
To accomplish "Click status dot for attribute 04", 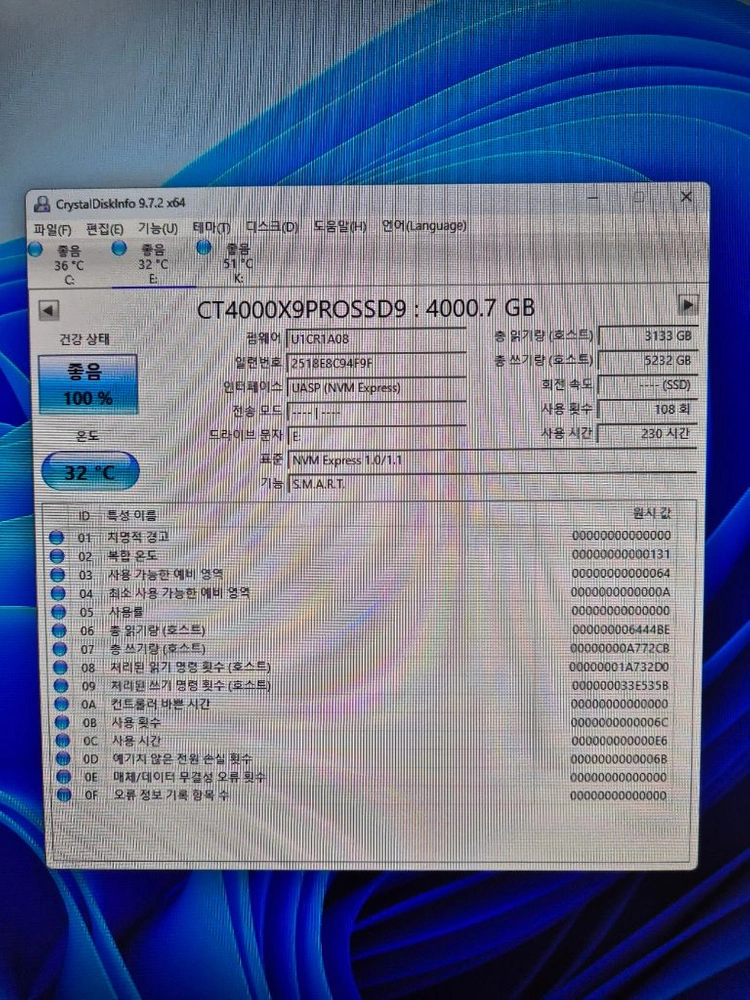I will [x=58, y=593].
